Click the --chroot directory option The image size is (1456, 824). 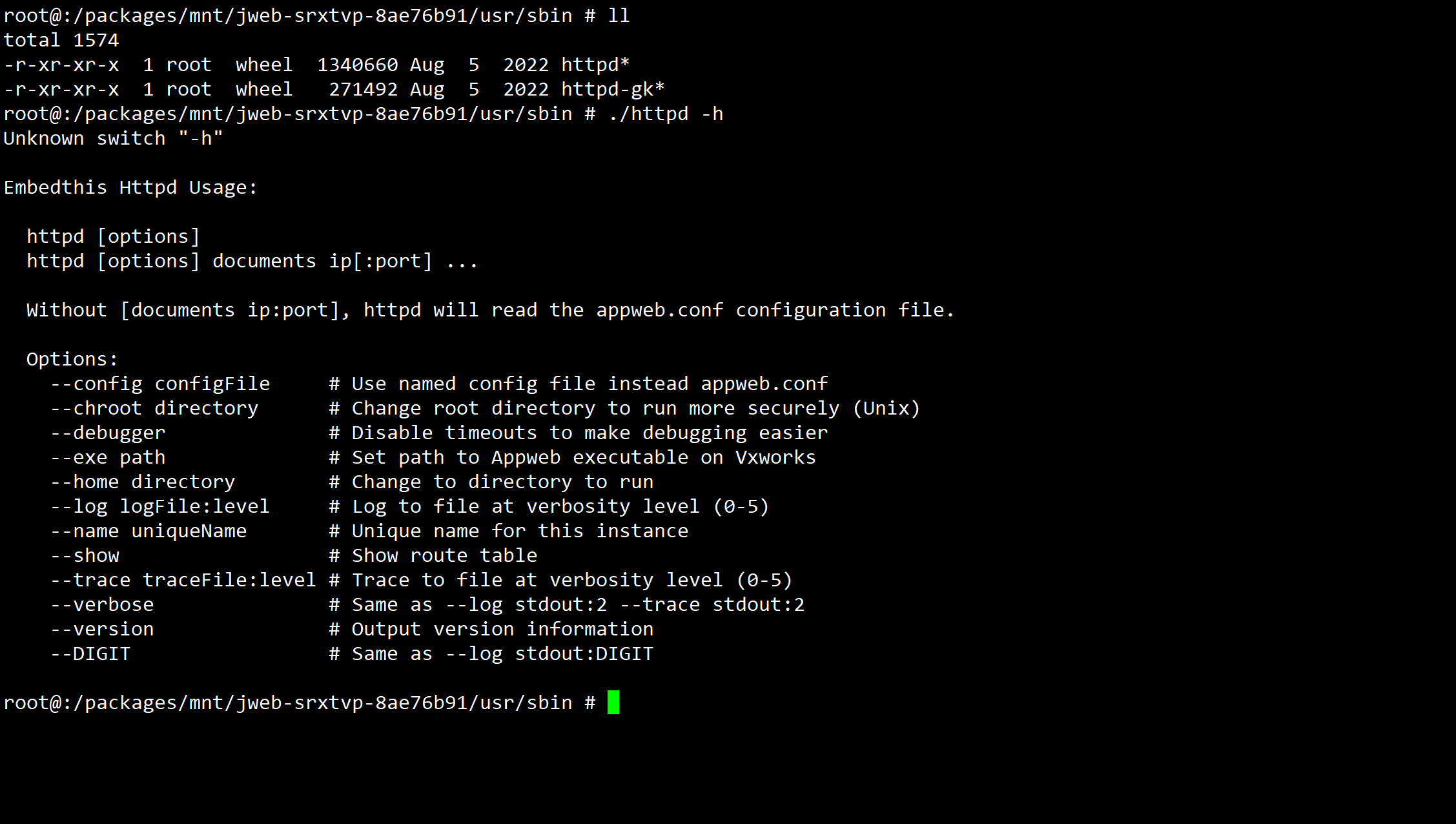154,408
